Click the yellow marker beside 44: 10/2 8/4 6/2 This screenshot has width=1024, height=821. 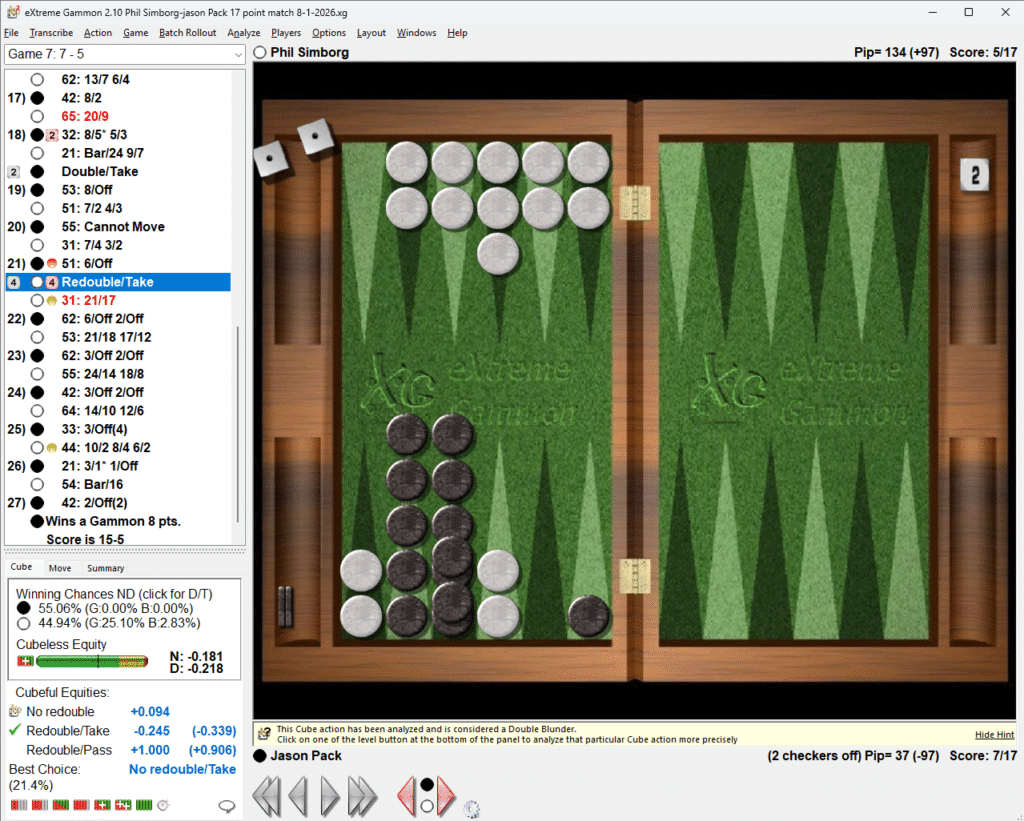click(52, 447)
